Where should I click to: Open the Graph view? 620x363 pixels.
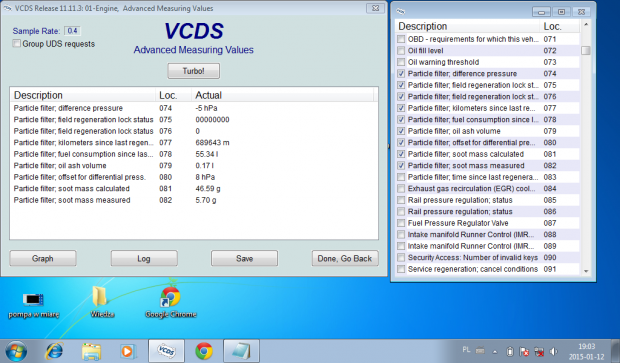43,258
